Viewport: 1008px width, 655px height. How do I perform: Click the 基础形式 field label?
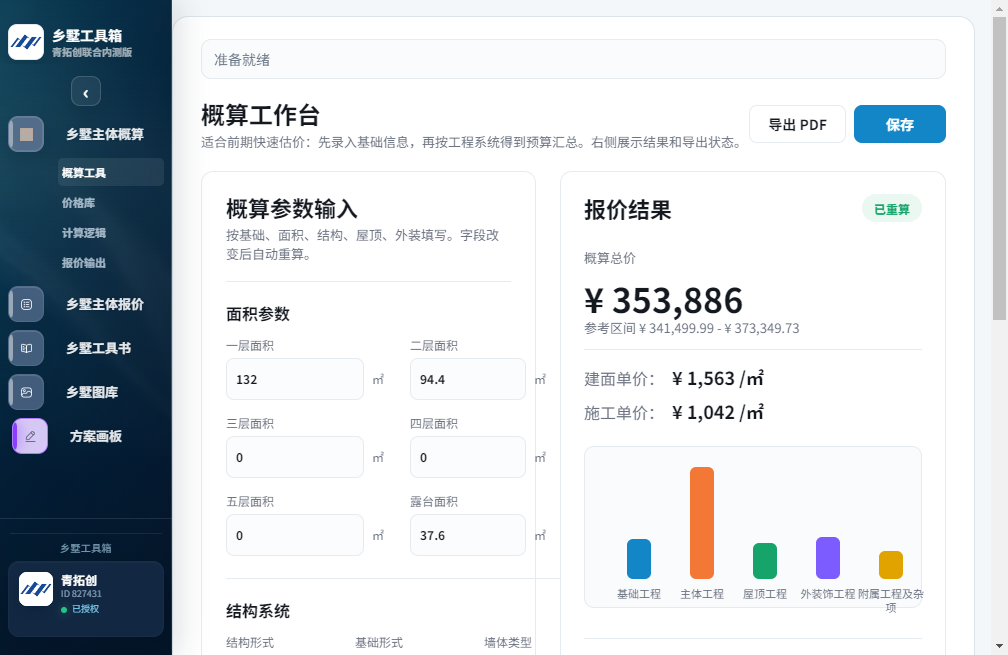[x=379, y=642]
